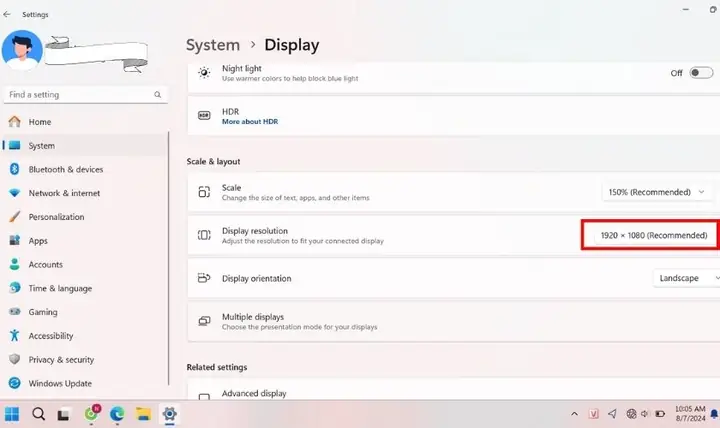Click the Privacy shield icon

pos(15,359)
